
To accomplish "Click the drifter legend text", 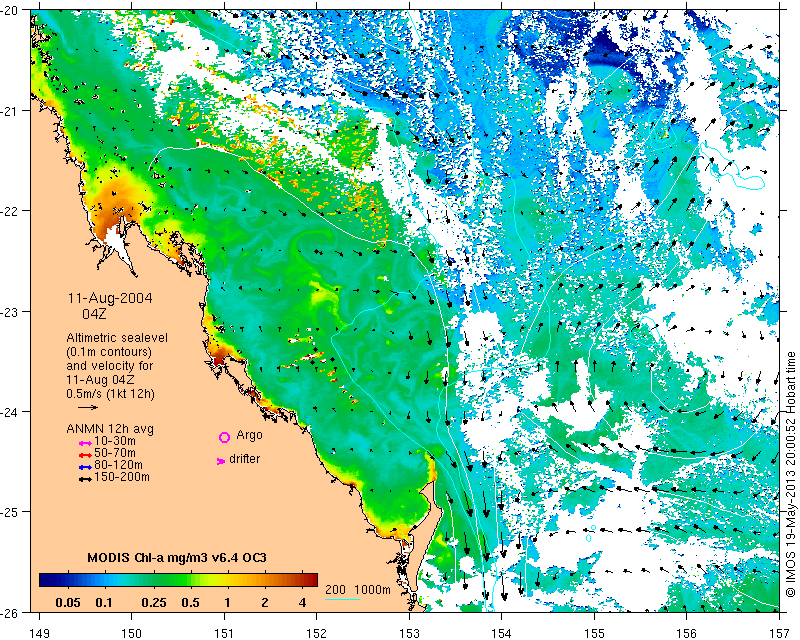I will [x=244, y=459].
